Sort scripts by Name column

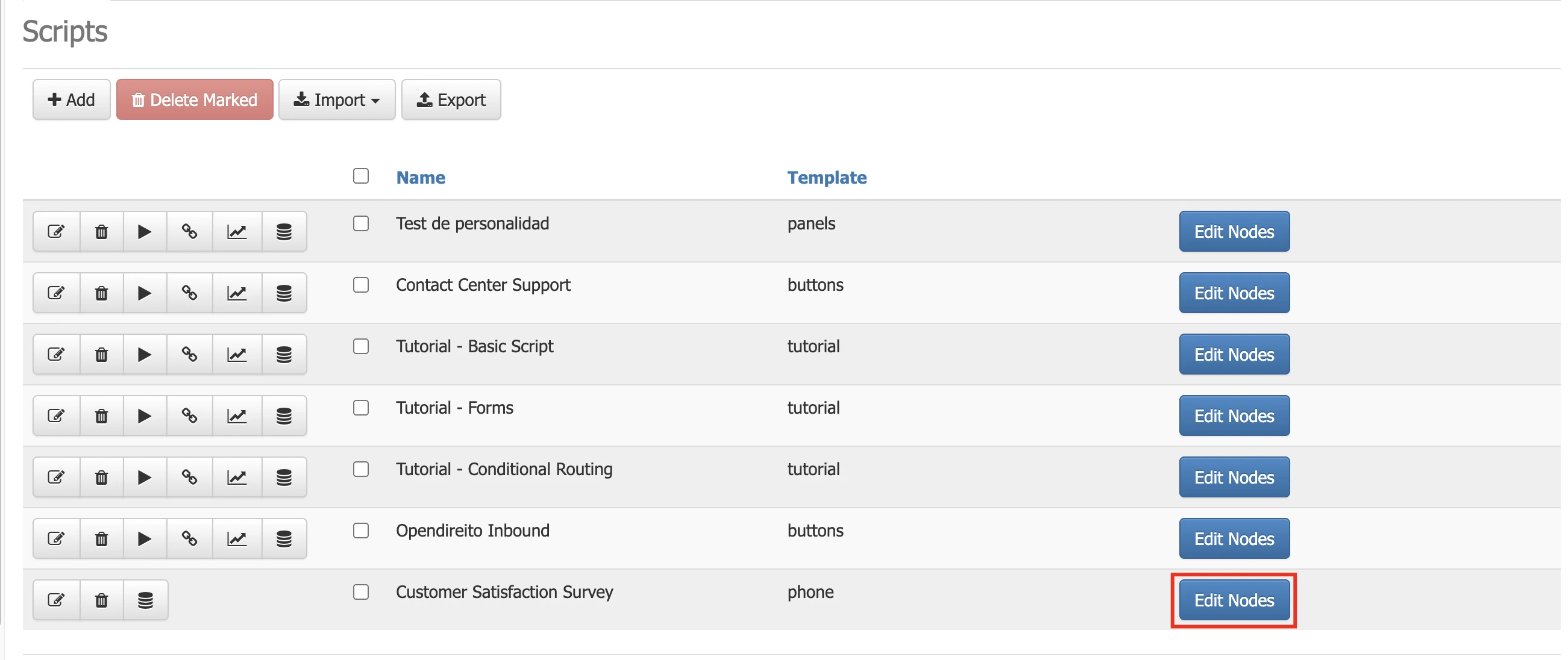[421, 178]
